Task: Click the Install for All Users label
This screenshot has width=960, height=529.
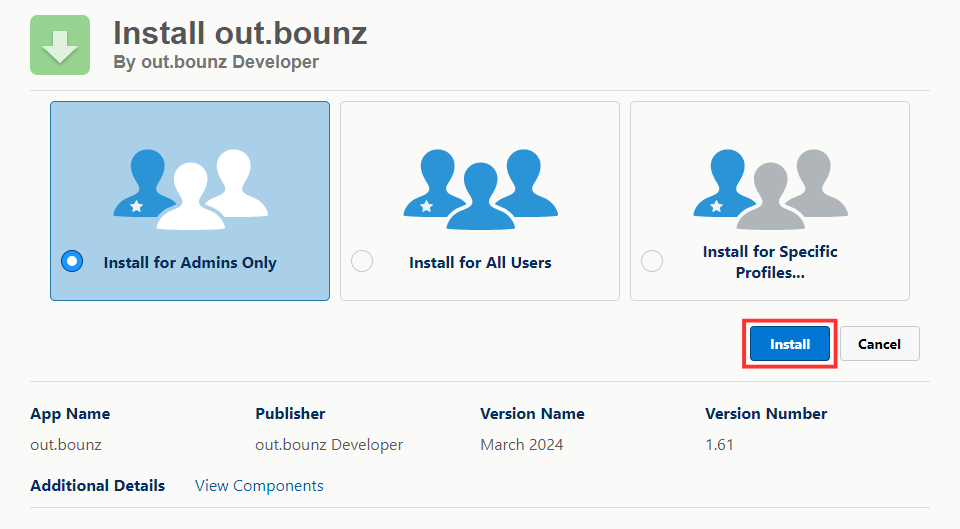Action: (x=480, y=263)
